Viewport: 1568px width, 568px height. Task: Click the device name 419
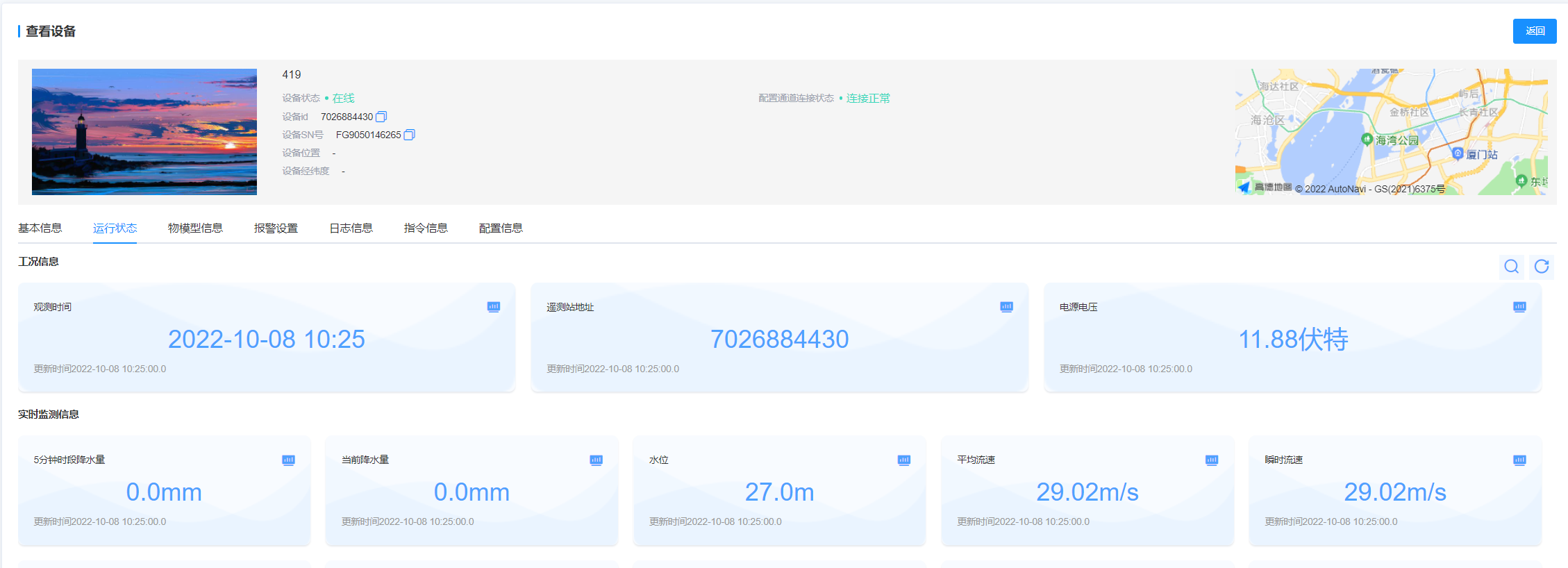[292, 74]
